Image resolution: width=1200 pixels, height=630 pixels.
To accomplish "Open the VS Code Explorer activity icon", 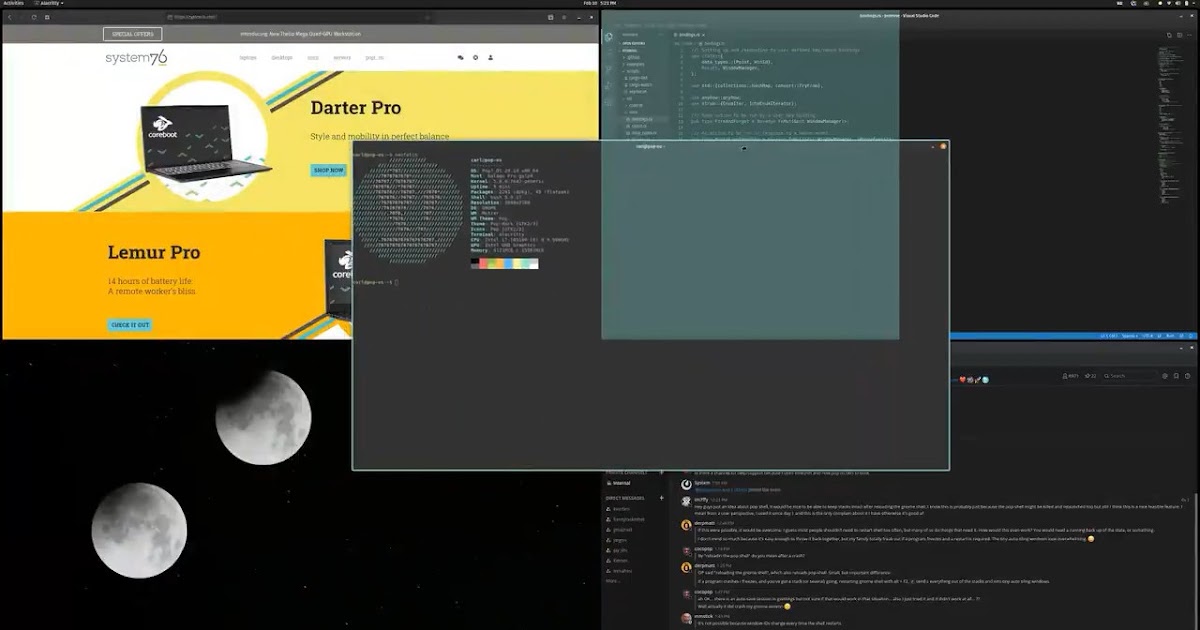I will [609, 33].
